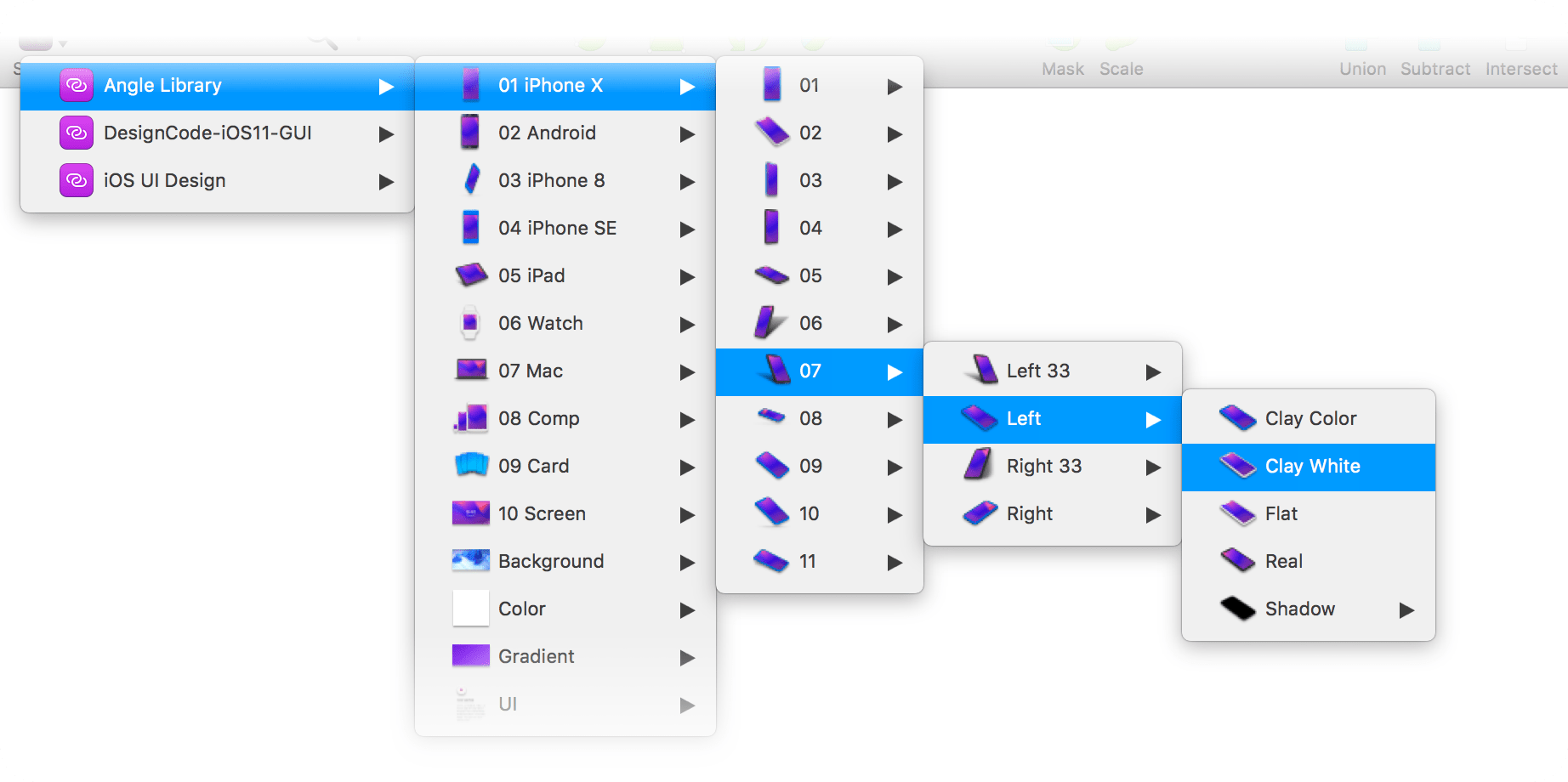Open the 01 iPhone X menu entry
The height and width of the screenshot is (782, 1568).
tap(565, 86)
